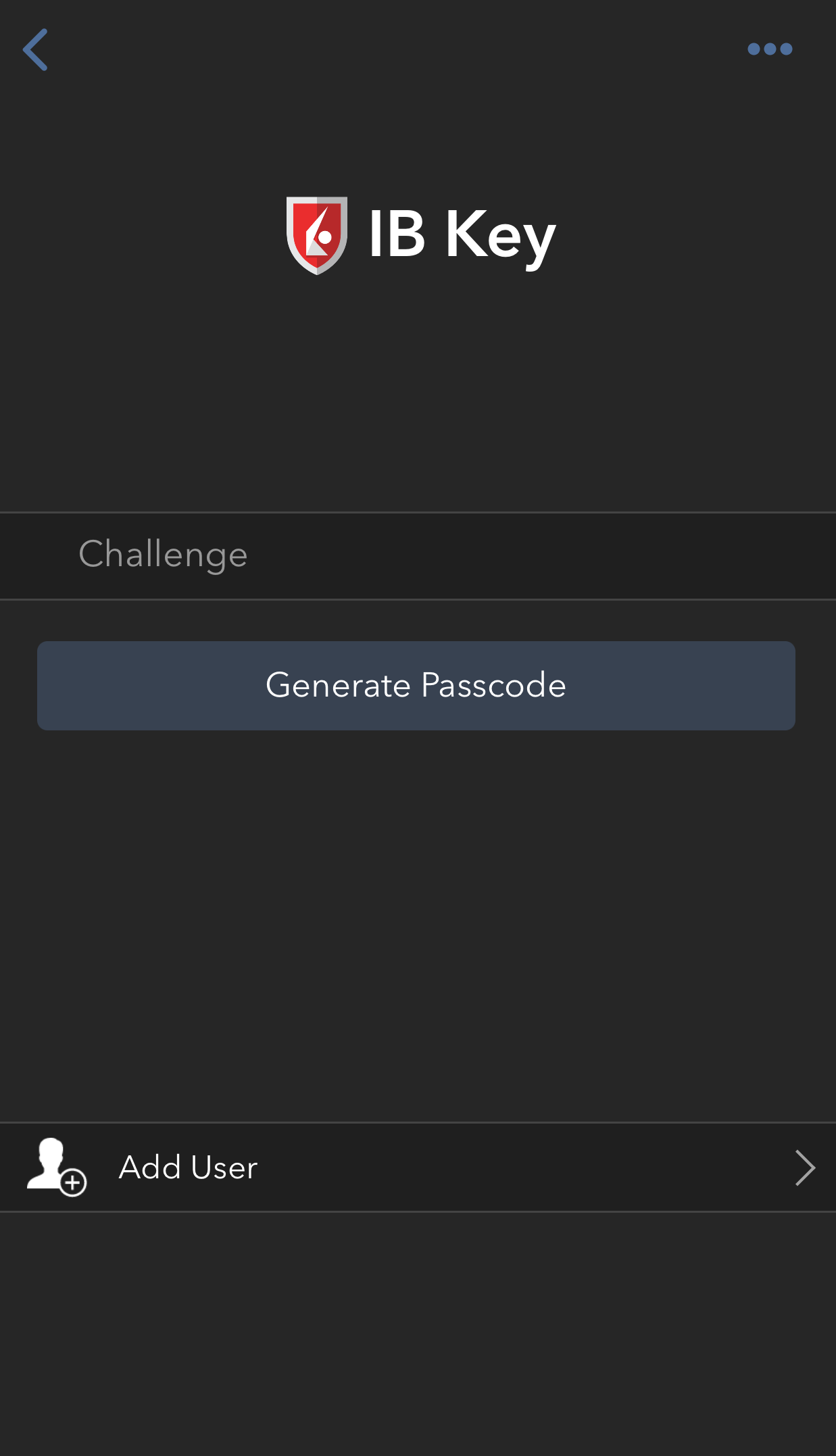Tap the rightmost dot of options icon
This screenshot has height=1456, width=836.
point(786,49)
